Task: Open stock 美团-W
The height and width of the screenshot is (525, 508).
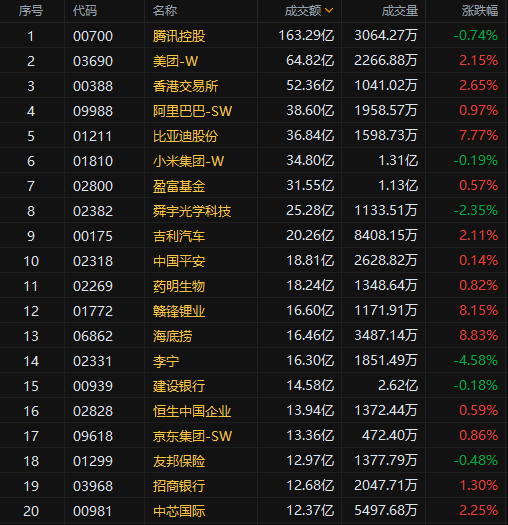Action: click(x=175, y=61)
